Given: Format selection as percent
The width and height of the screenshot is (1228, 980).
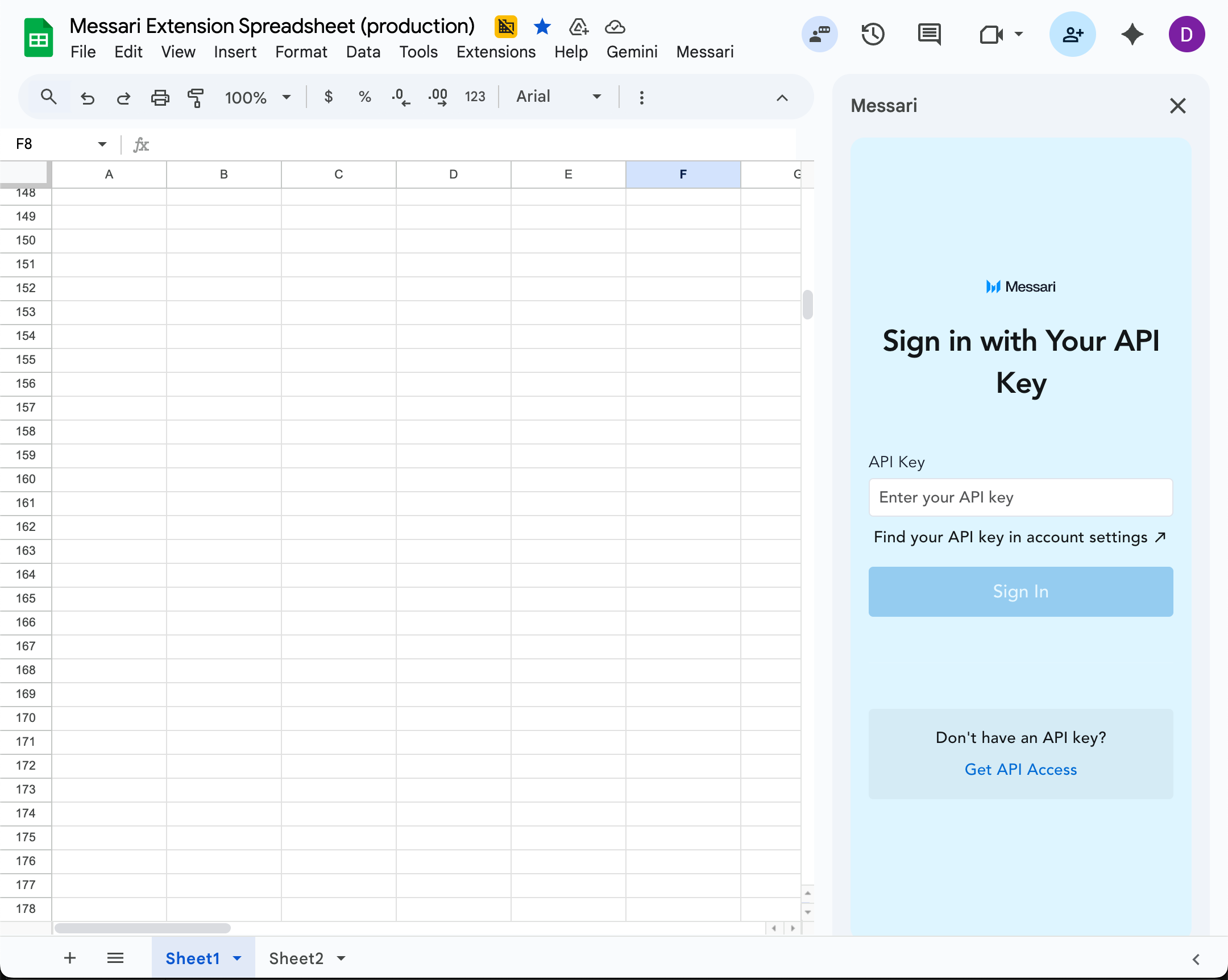Looking at the screenshot, I should tap(364, 97).
